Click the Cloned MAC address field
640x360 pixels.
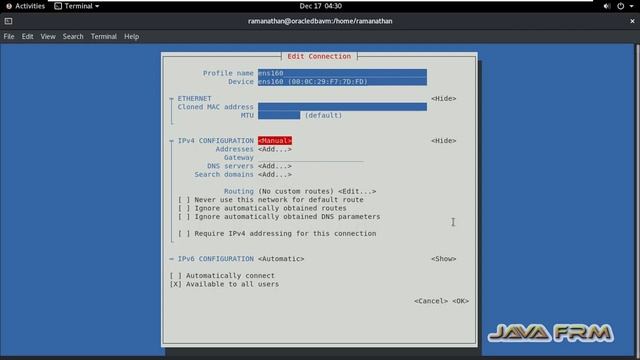(x=342, y=107)
